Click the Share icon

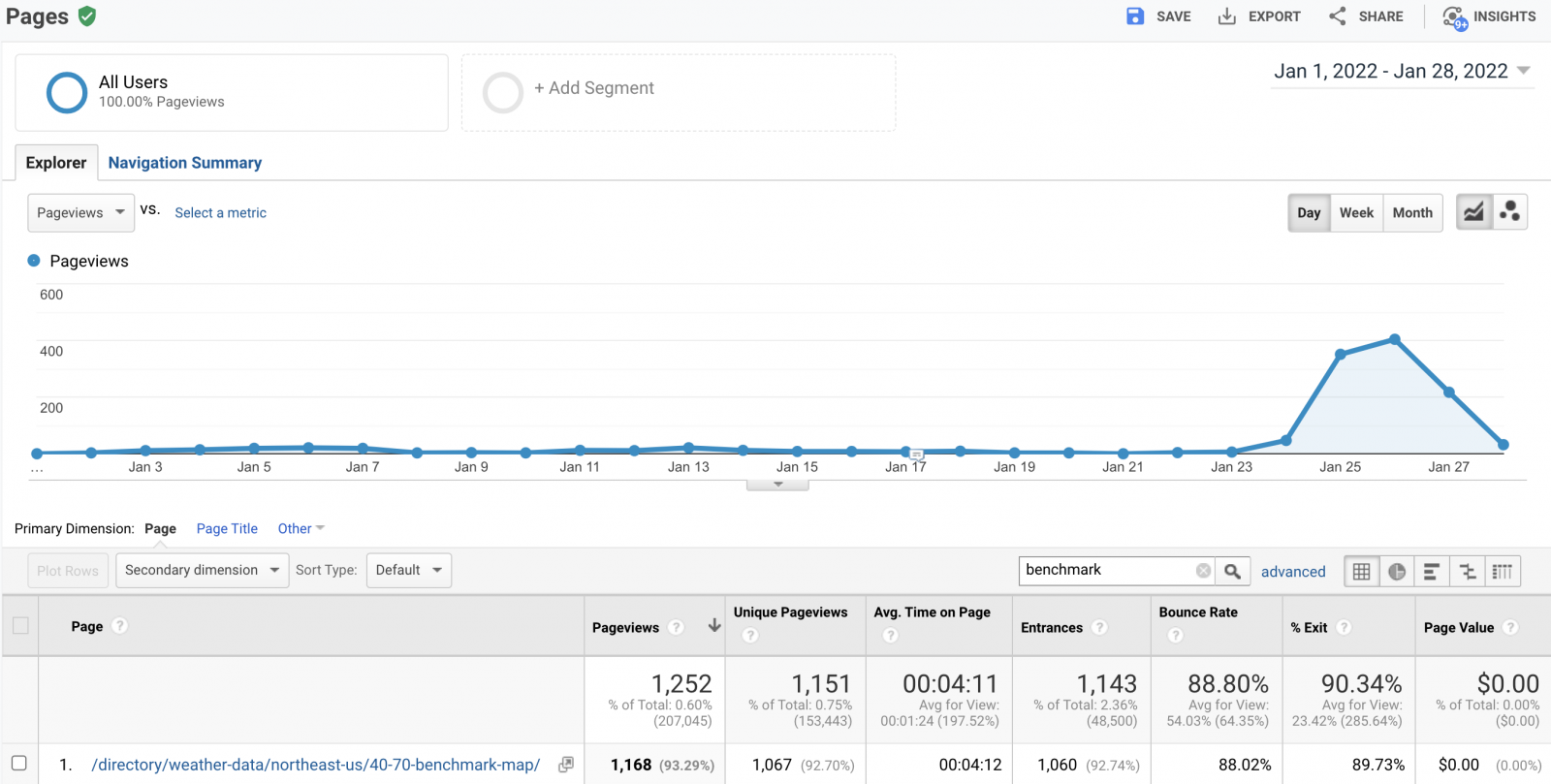pyautogui.click(x=1338, y=16)
